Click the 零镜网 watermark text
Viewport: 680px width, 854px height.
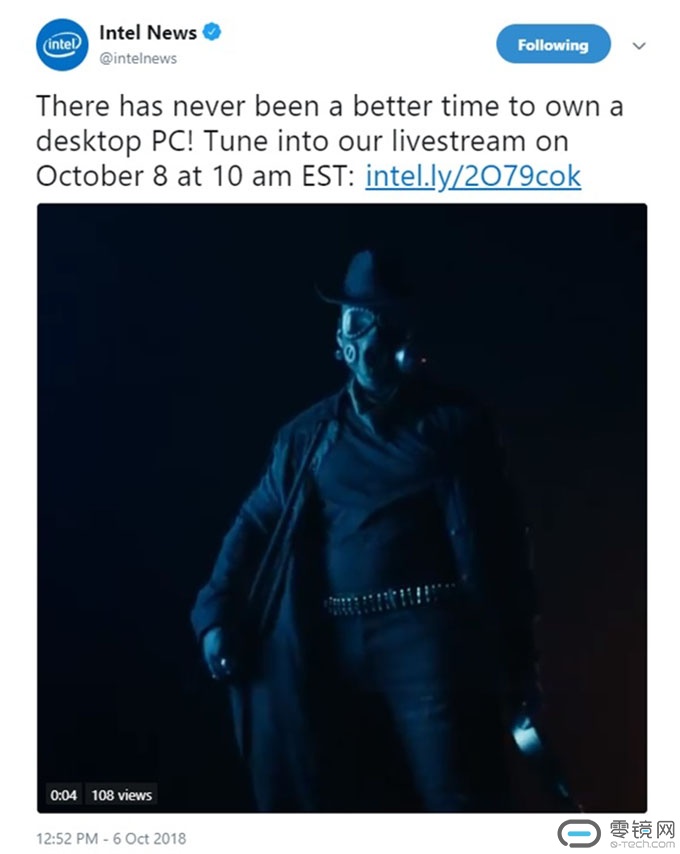point(641,829)
